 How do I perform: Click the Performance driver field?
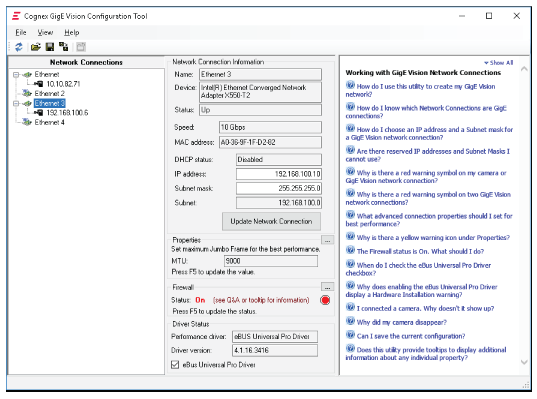tap(275, 336)
